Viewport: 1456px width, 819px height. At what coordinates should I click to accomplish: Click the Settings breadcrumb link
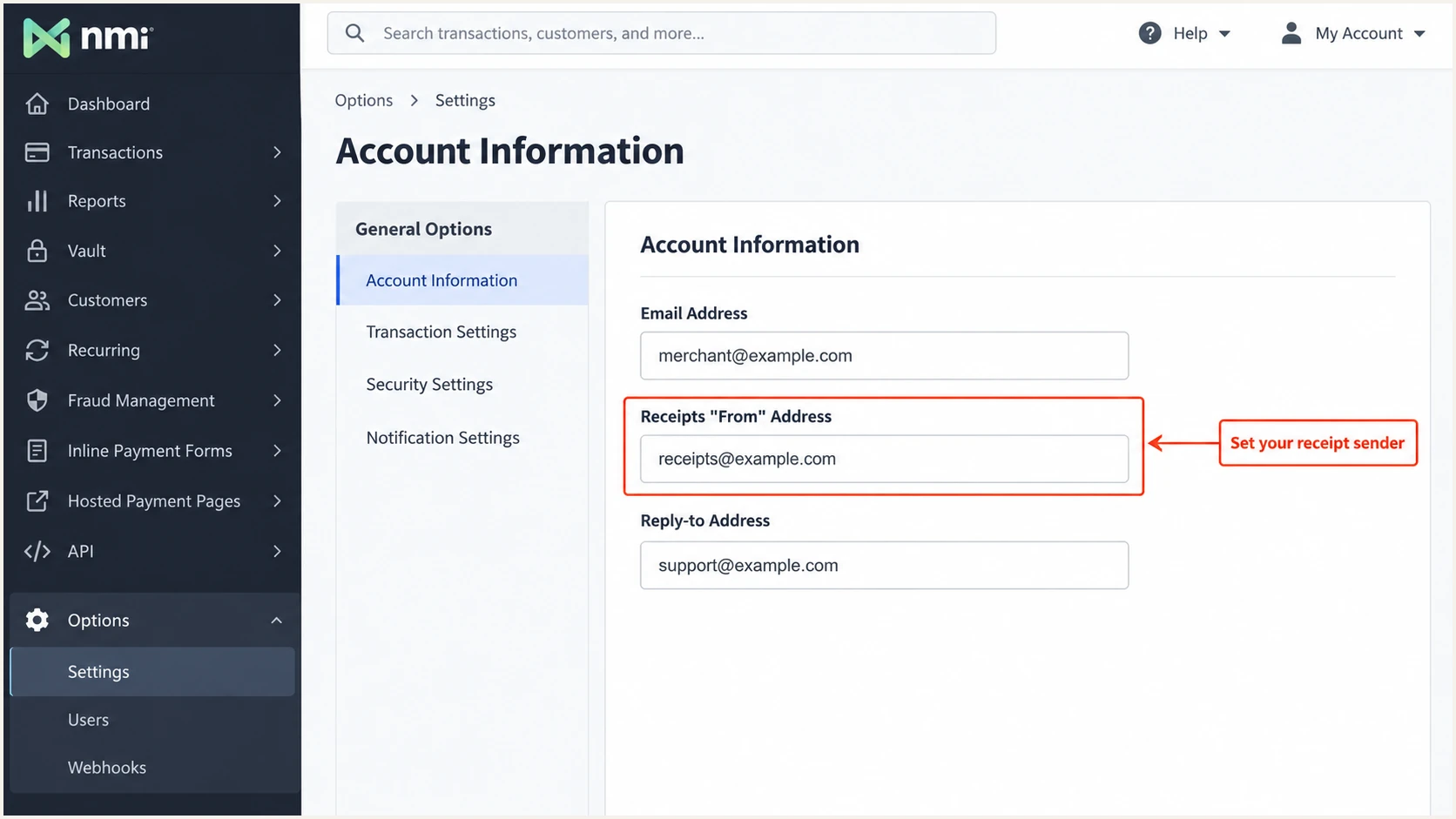click(465, 100)
